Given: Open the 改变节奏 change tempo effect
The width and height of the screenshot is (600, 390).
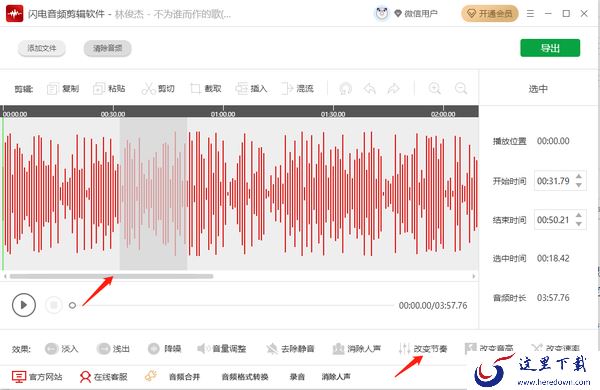Looking at the screenshot, I should point(423,349).
